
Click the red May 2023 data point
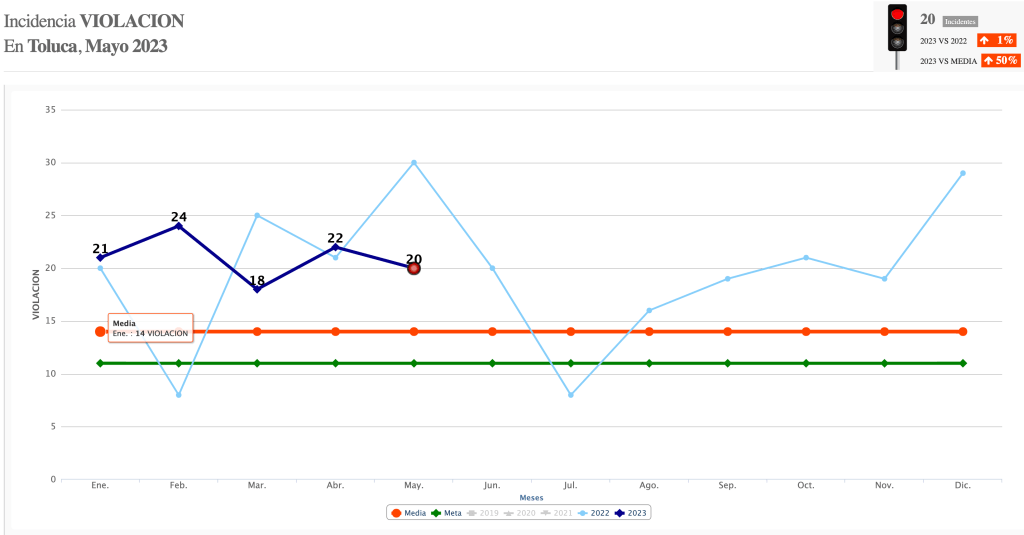[414, 268]
